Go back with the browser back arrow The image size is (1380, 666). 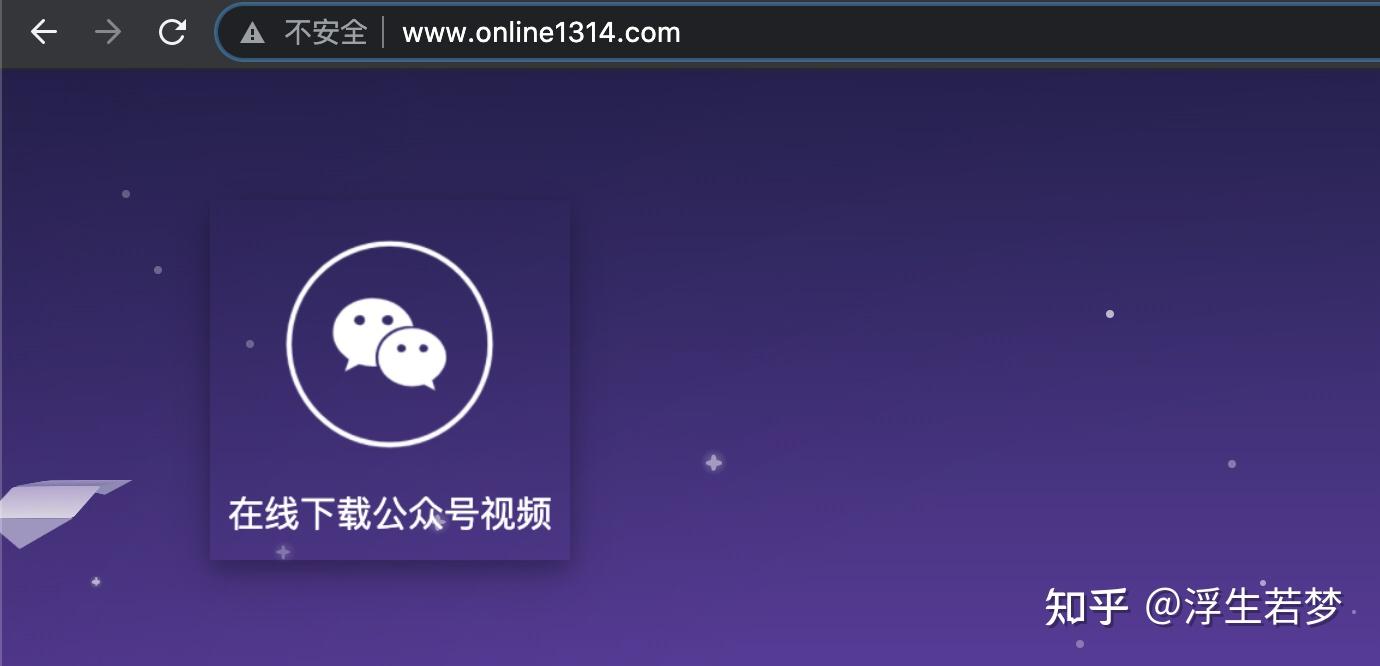pos(44,32)
